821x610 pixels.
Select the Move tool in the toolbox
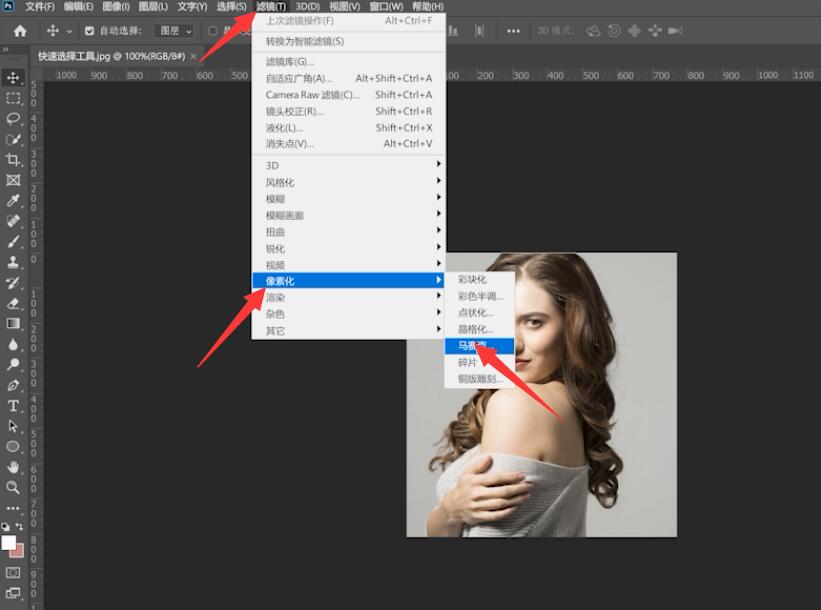13,78
